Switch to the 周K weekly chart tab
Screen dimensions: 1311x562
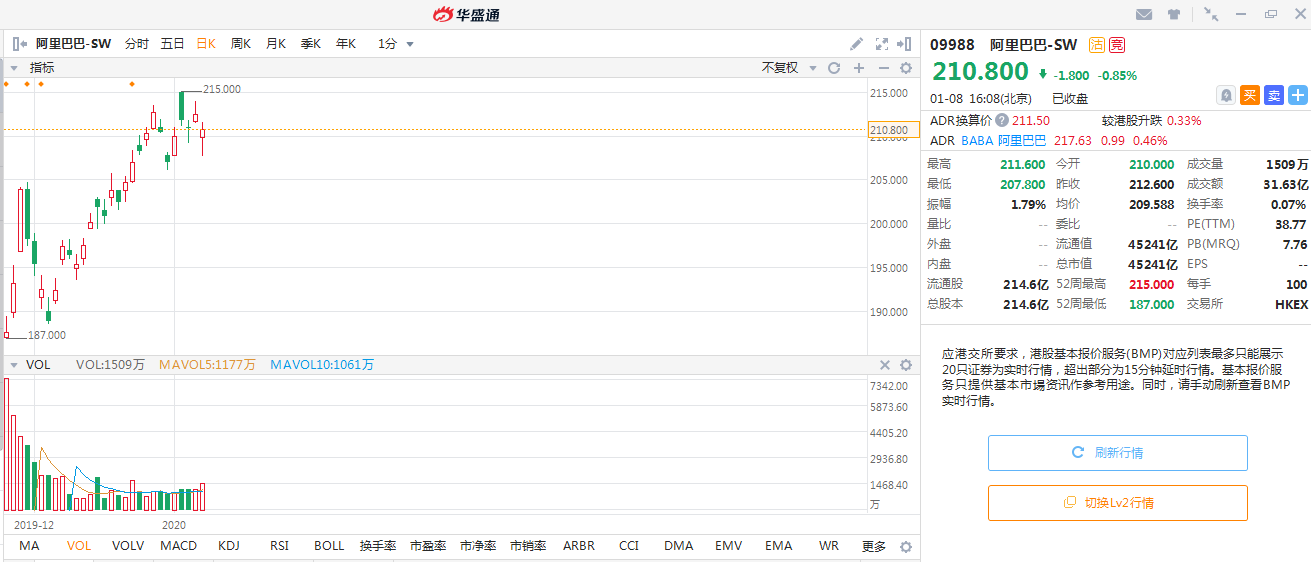tap(240, 44)
